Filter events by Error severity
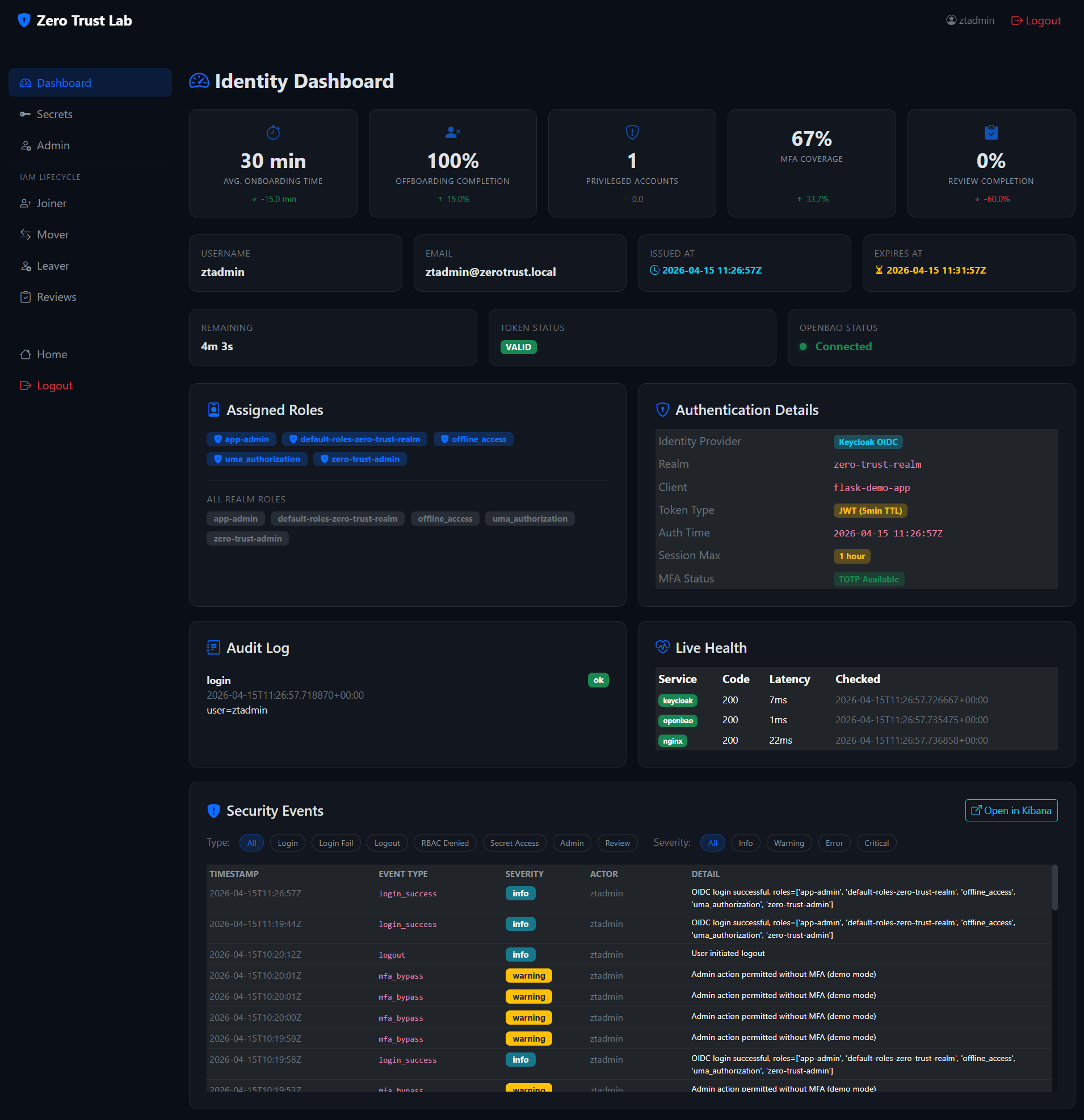This screenshot has height=1120, width=1084. pyautogui.click(x=834, y=843)
